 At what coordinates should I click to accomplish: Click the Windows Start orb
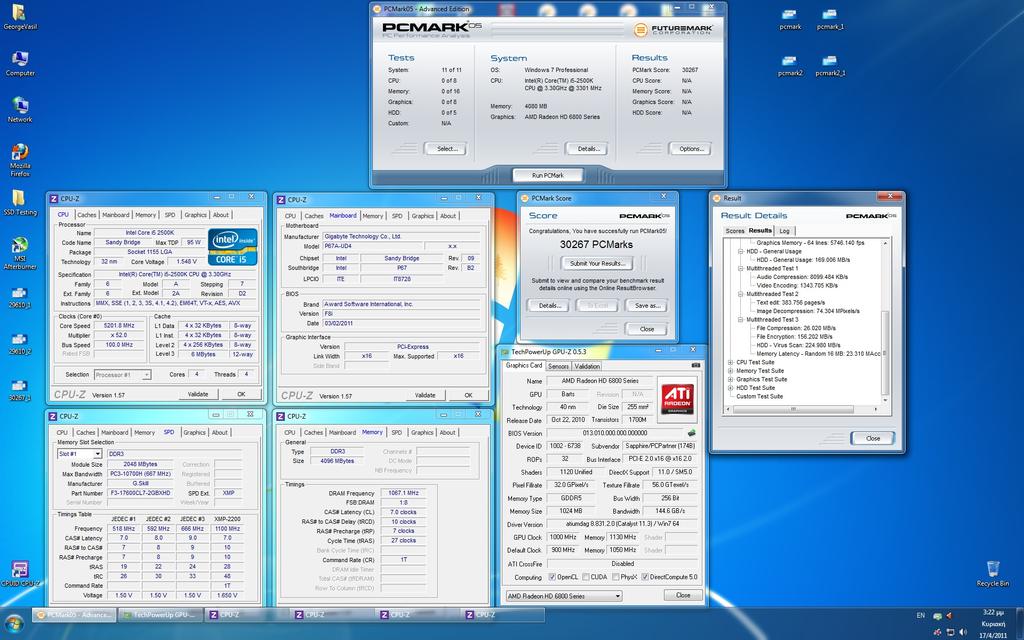click(x=14, y=624)
